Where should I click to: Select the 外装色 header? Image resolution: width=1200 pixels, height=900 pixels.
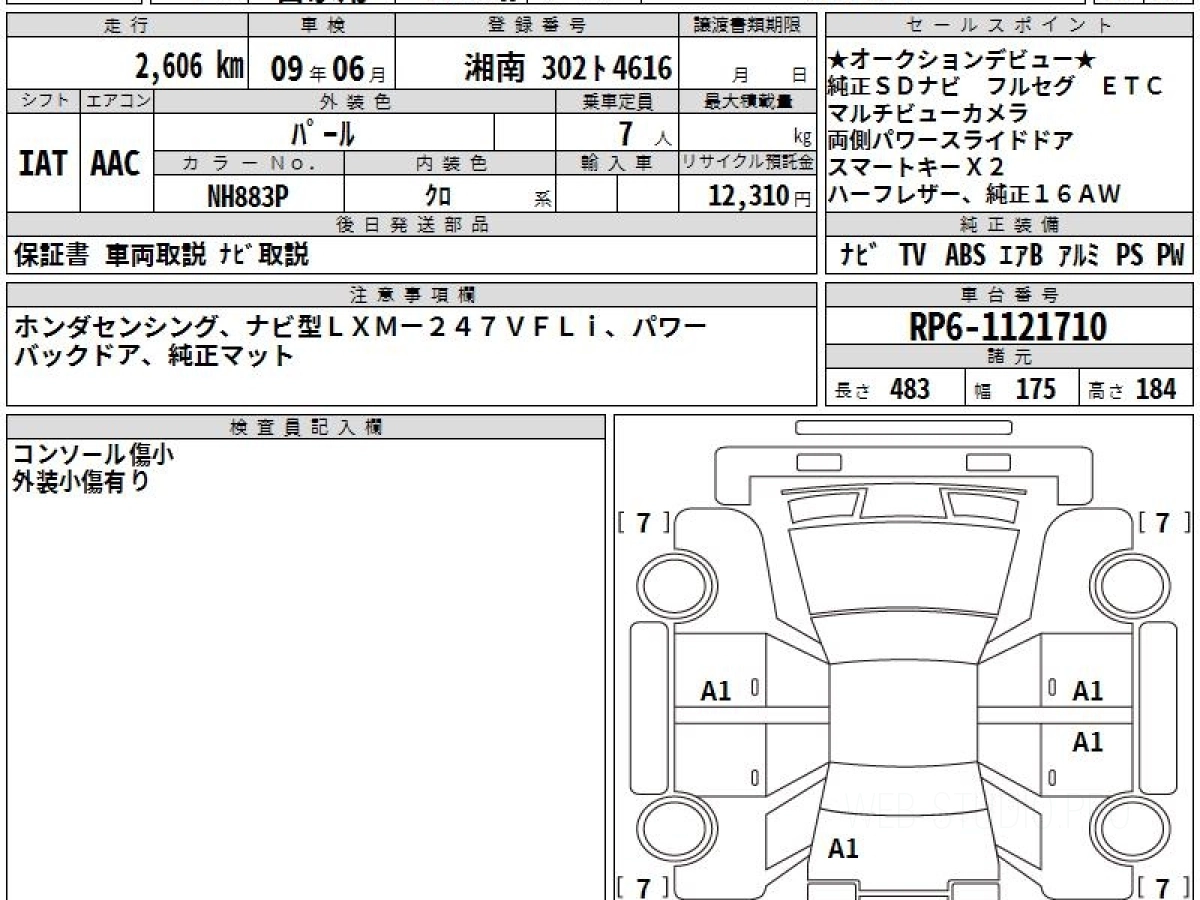(x=355, y=101)
